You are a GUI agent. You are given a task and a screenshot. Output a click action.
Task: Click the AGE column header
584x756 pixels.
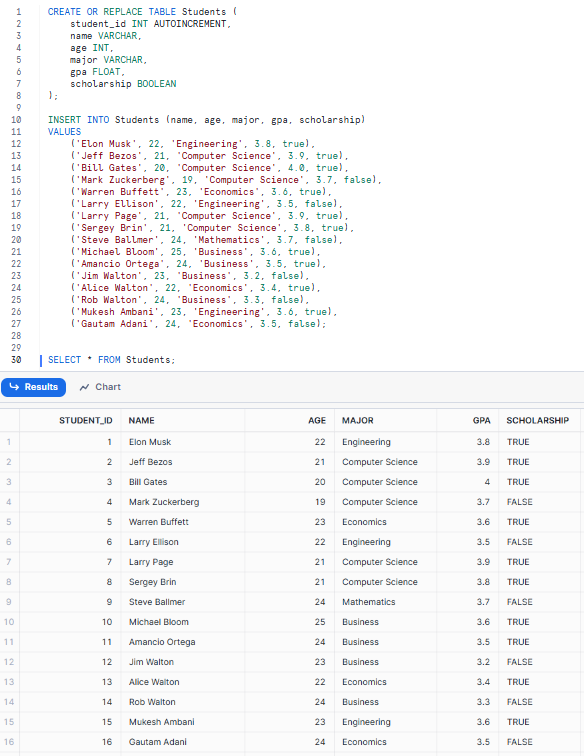click(x=317, y=420)
